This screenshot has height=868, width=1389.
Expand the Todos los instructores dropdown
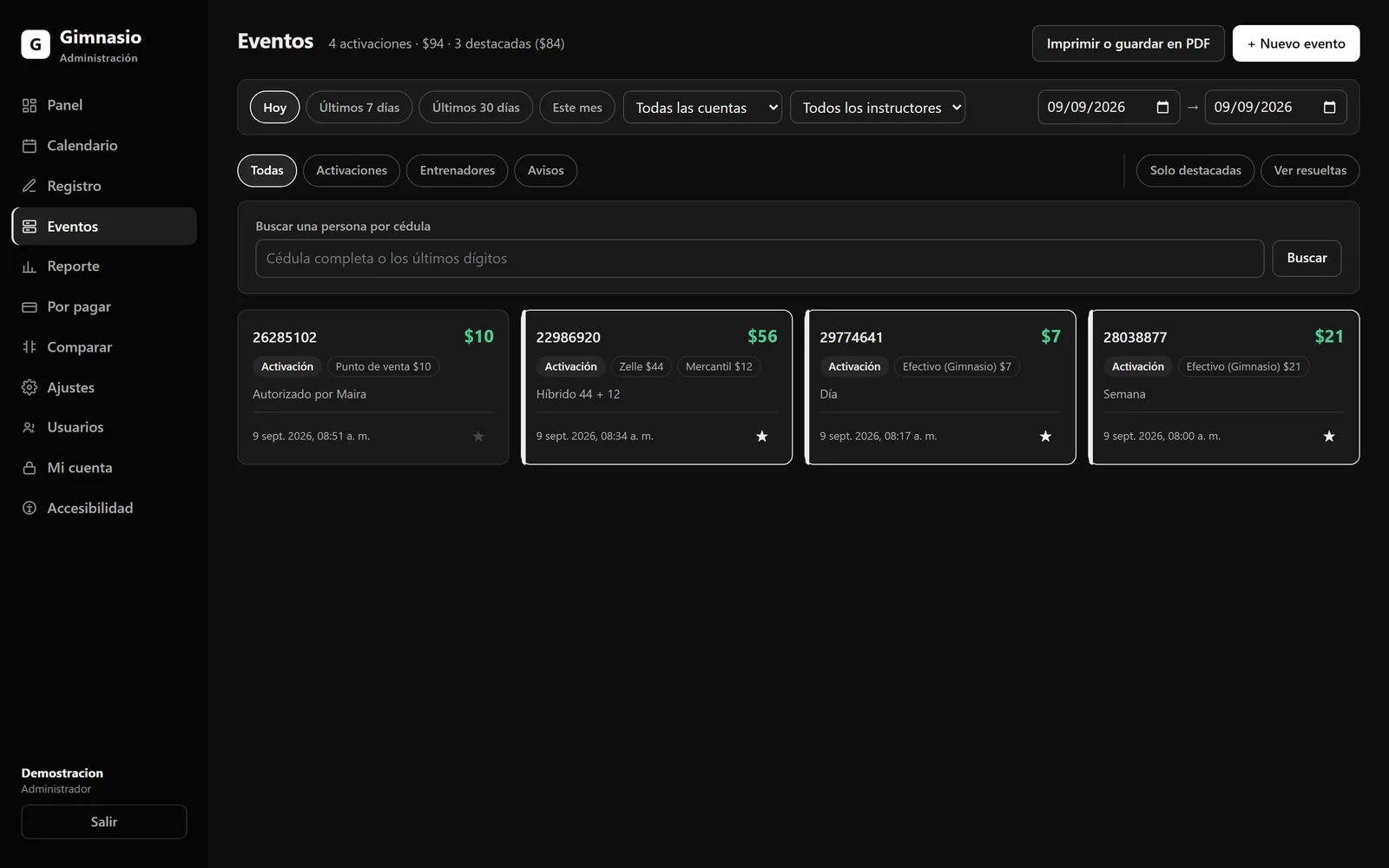[878, 108]
